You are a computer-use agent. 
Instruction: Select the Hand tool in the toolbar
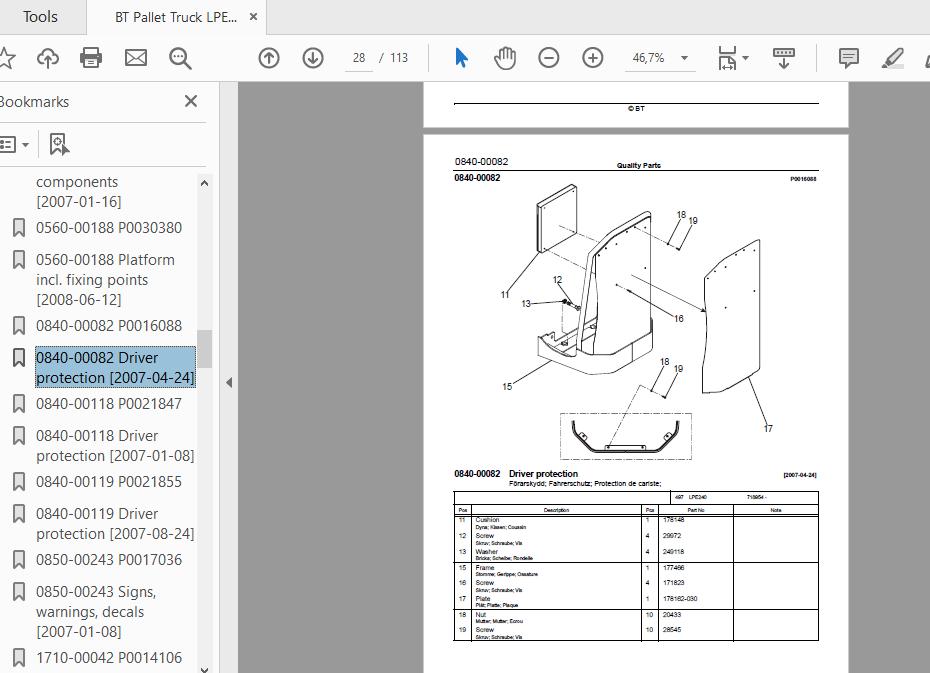pos(505,57)
